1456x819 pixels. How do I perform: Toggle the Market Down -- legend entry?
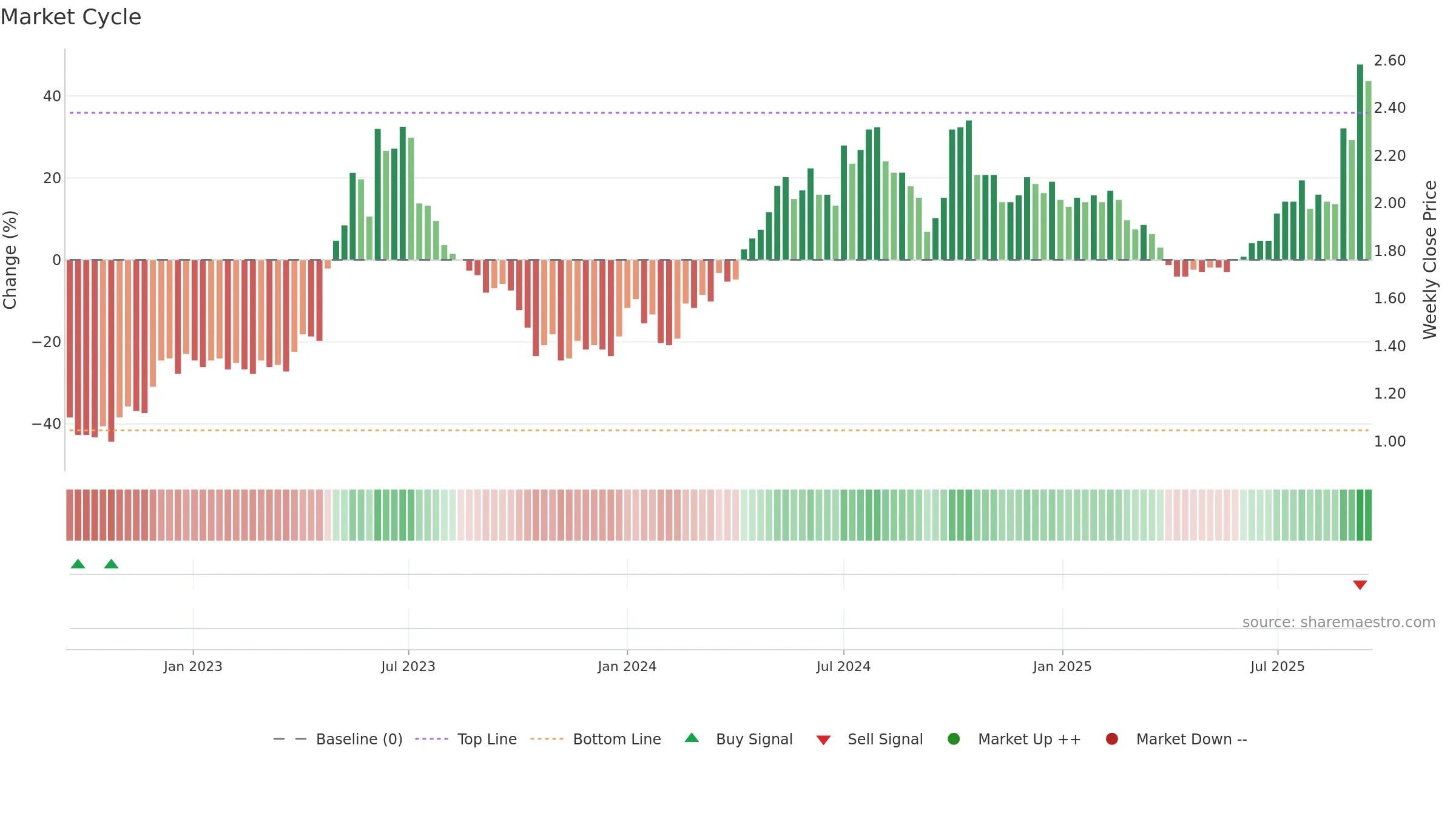(1176, 739)
